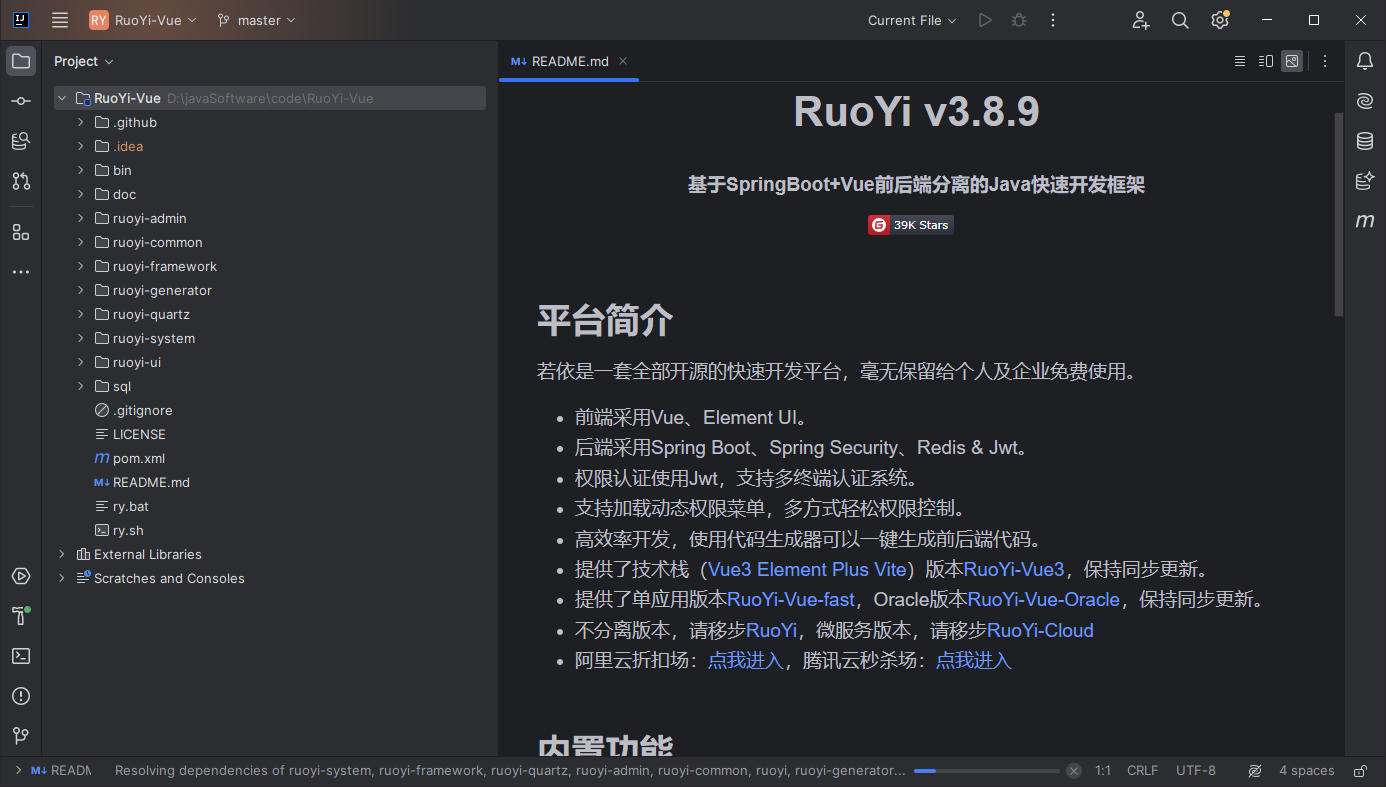Cancel the dependency resolving task

coord(1073,771)
